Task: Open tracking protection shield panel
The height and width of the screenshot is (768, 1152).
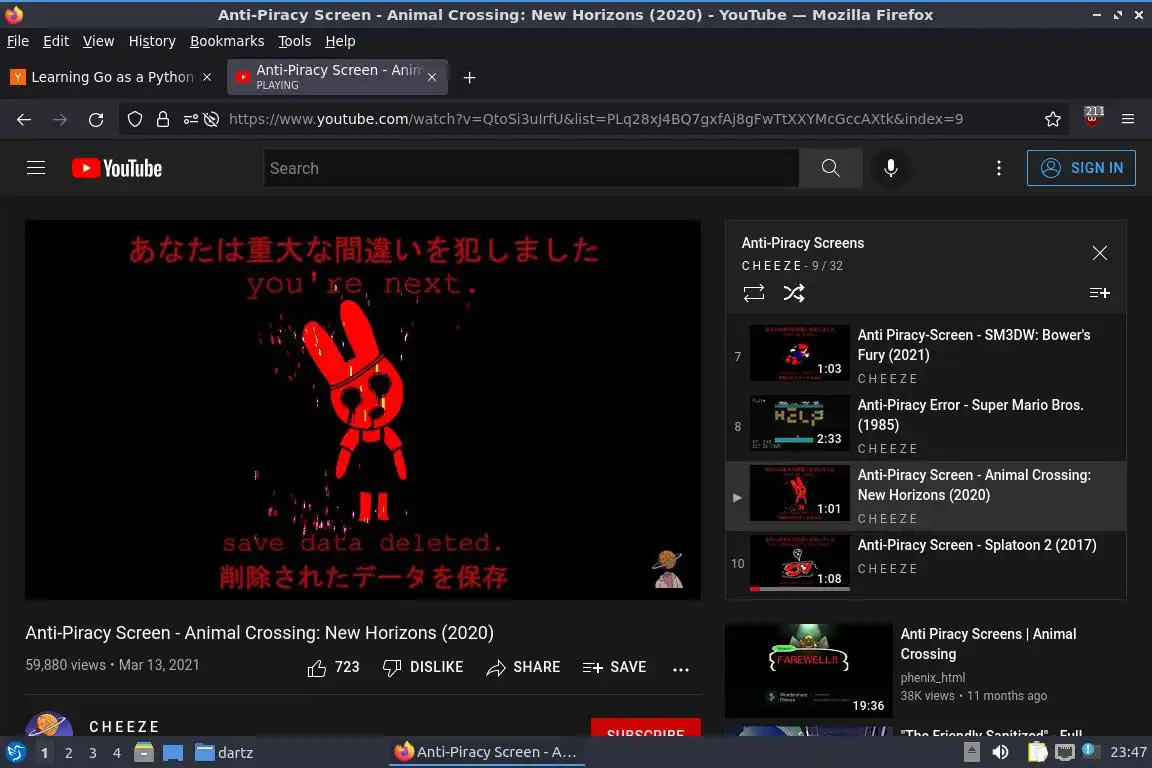Action: pos(134,119)
